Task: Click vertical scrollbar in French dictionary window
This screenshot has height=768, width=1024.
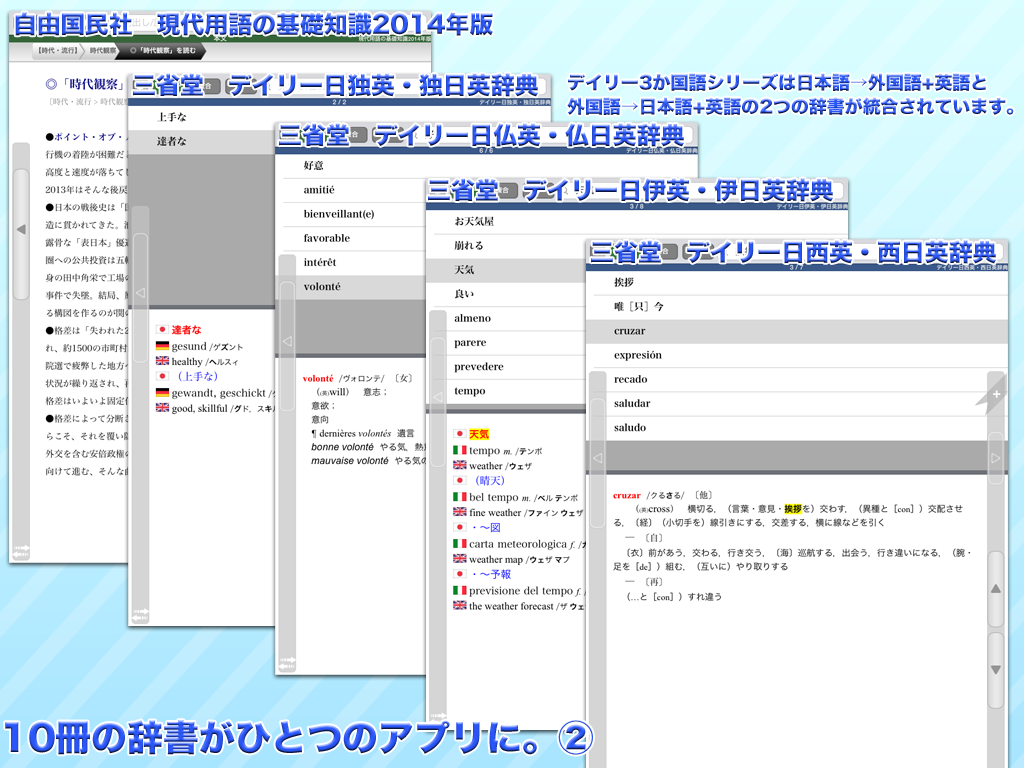Action: pos(286,464)
